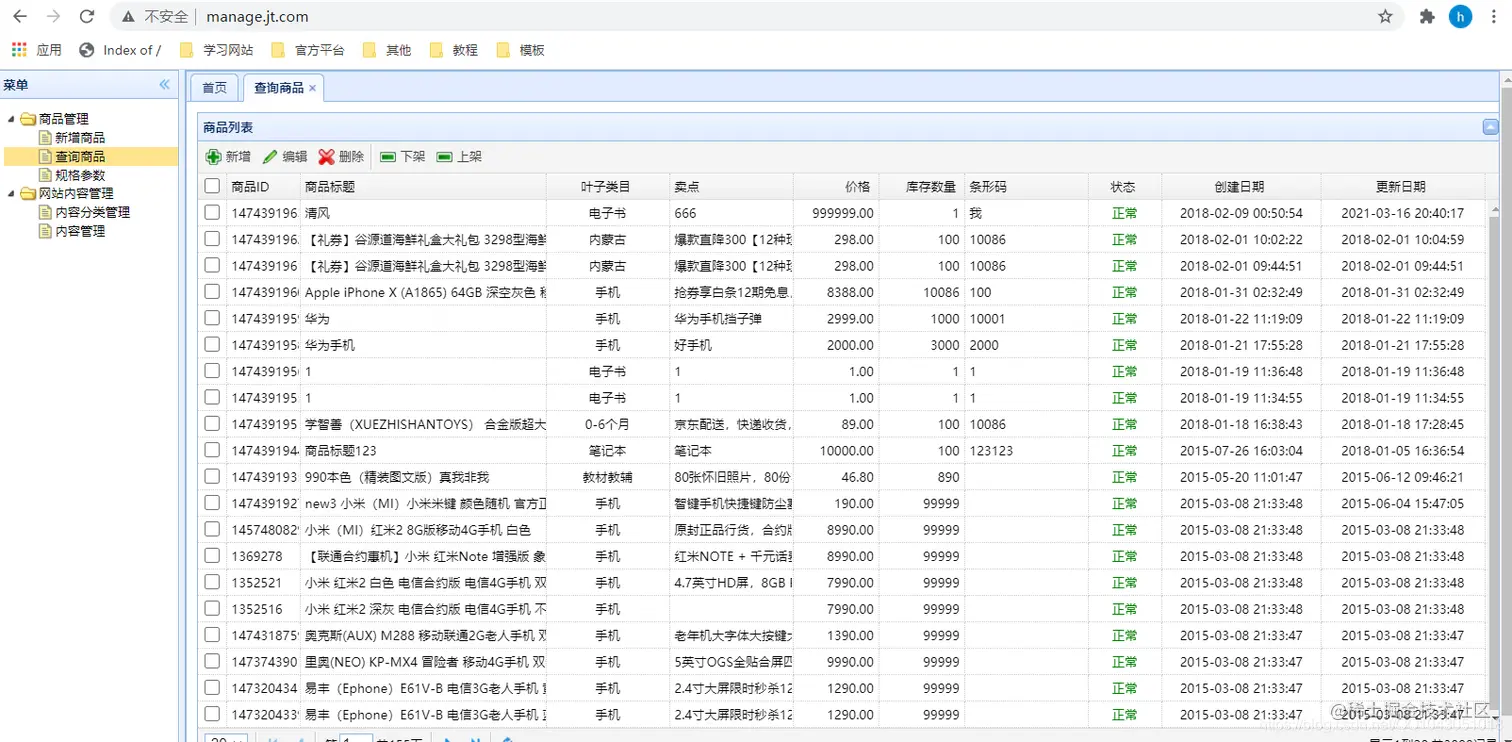Switch to the 首页 tab
Image resolution: width=1512 pixels, height=742 pixels.
coord(215,88)
